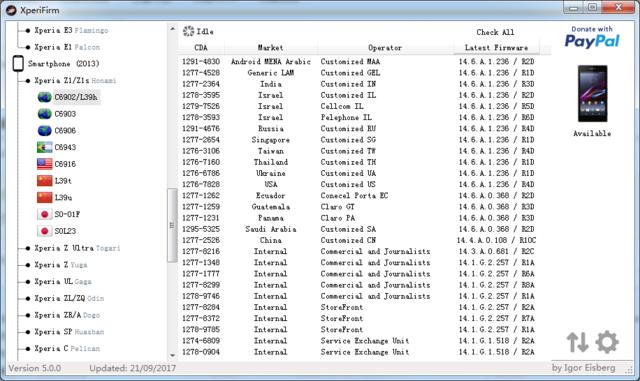This screenshot has height=381, width=640.
Task: Click the globe icon beside C6903
Action: point(44,114)
